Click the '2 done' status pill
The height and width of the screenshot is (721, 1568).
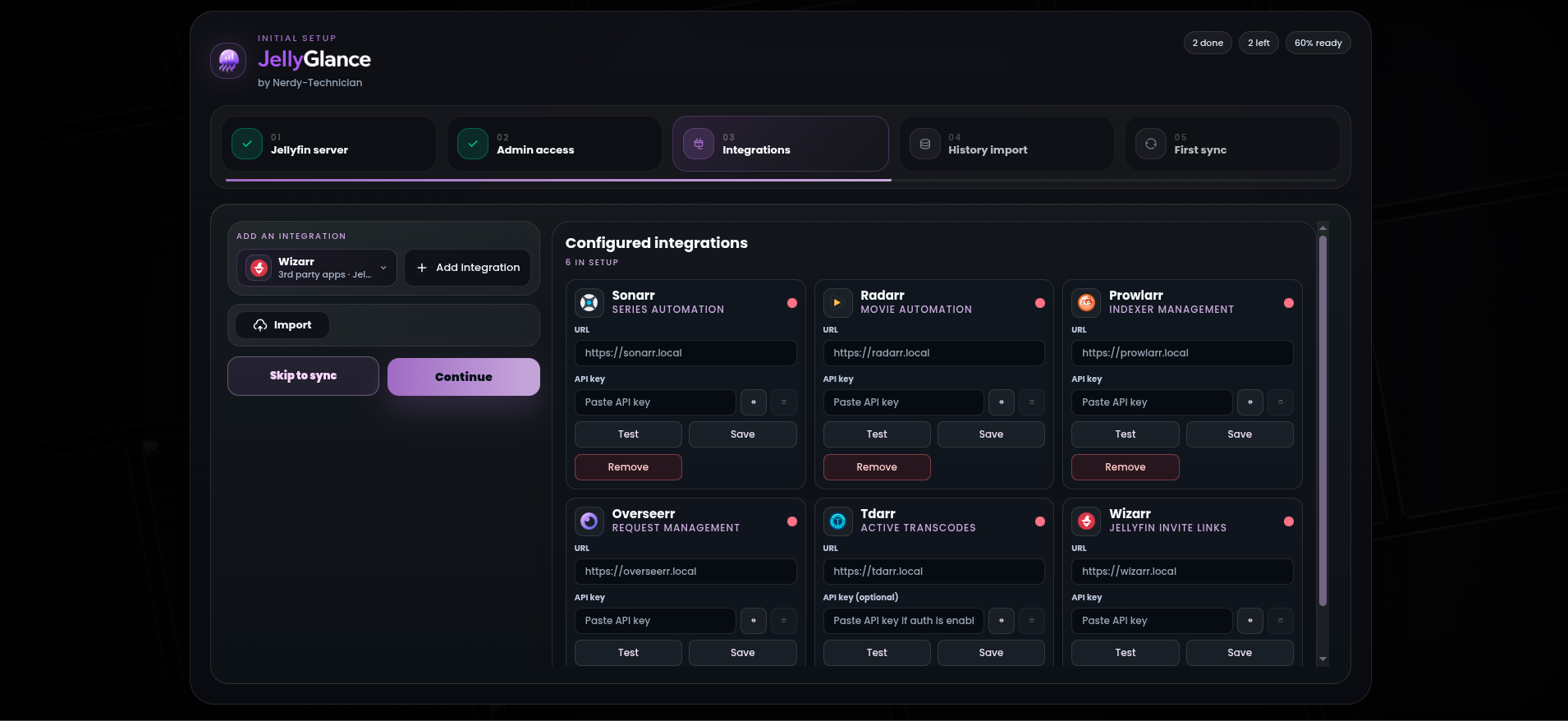coord(1208,43)
